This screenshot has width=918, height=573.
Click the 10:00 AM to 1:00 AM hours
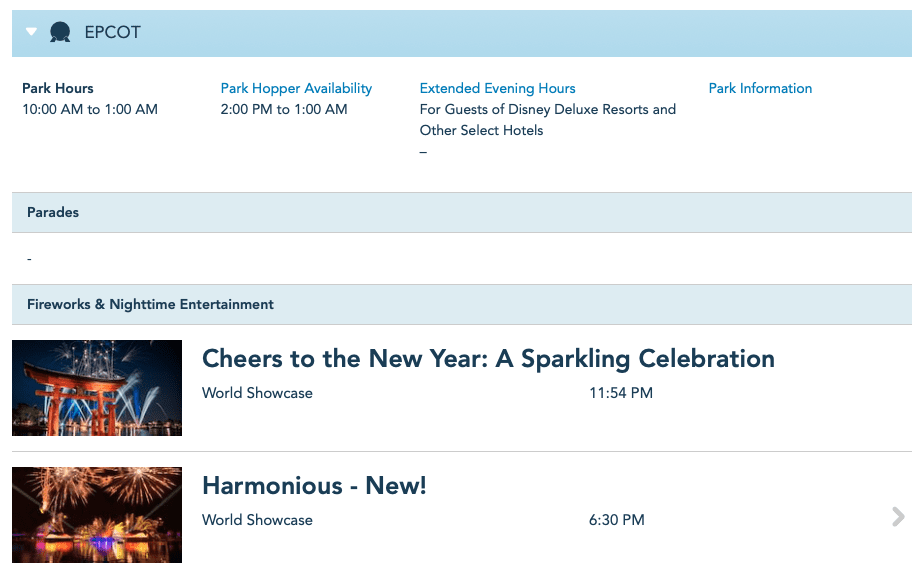(x=90, y=109)
